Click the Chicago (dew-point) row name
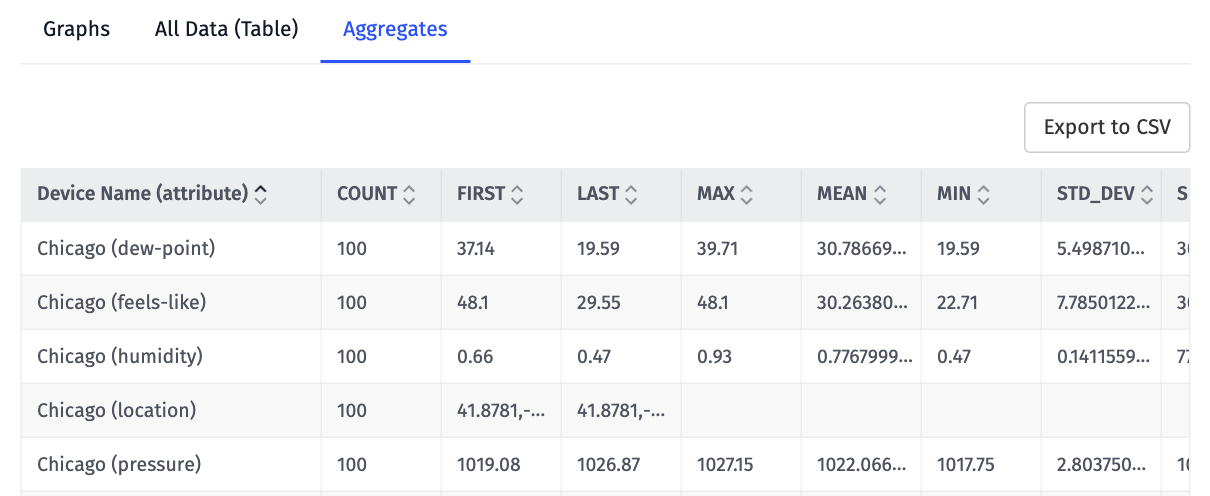Image resolution: width=1210 pixels, height=496 pixels. [x=126, y=248]
